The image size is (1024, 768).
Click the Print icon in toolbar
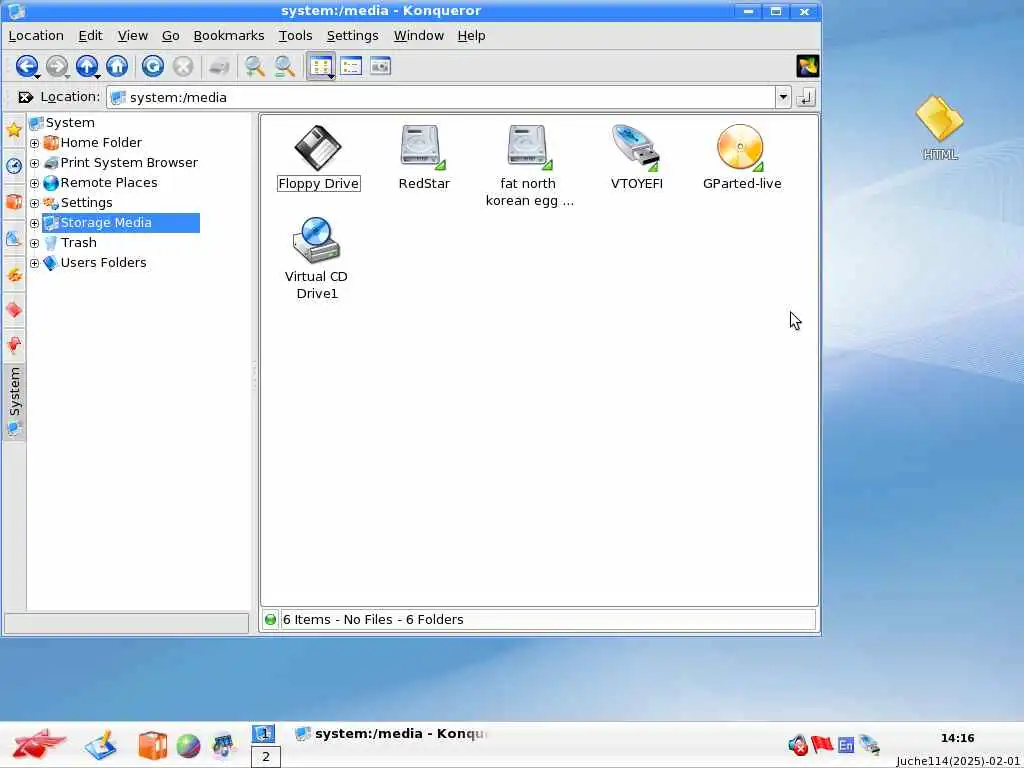(219, 66)
